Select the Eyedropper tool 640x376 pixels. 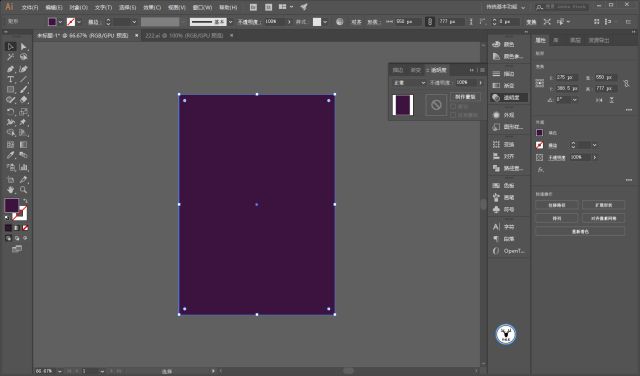pos(11,155)
